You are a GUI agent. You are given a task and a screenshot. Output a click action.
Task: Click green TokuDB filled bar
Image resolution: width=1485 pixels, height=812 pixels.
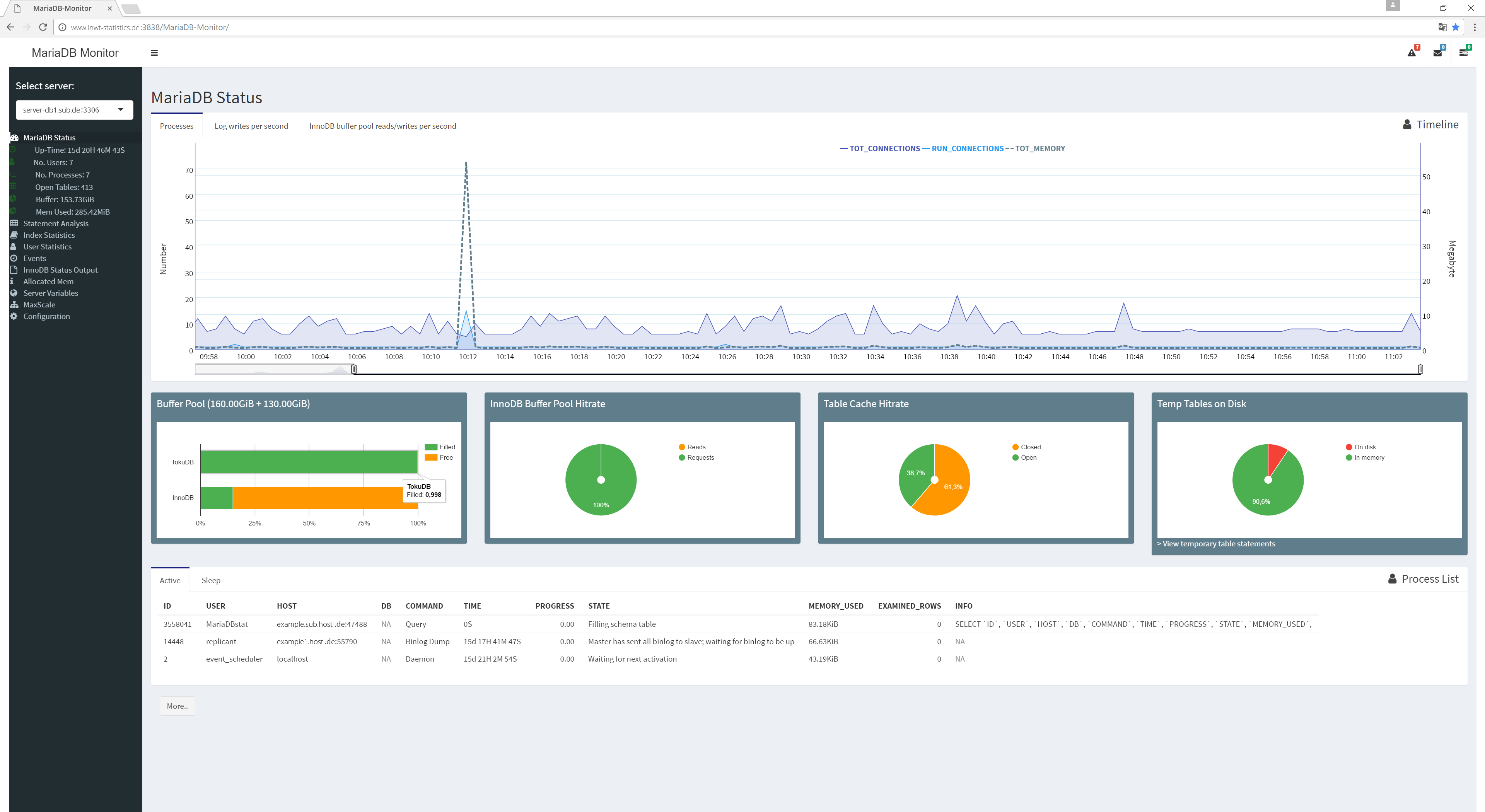309,462
